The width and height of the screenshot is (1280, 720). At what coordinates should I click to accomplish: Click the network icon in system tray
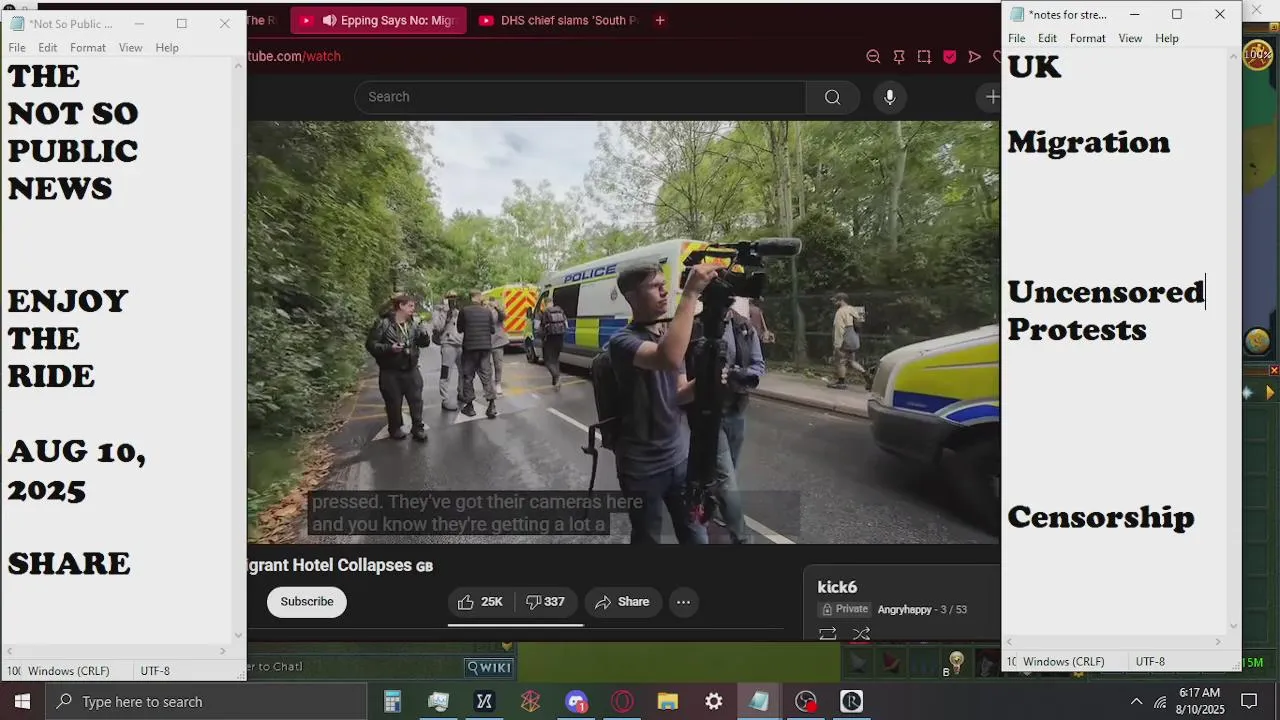(x=1160, y=702)
